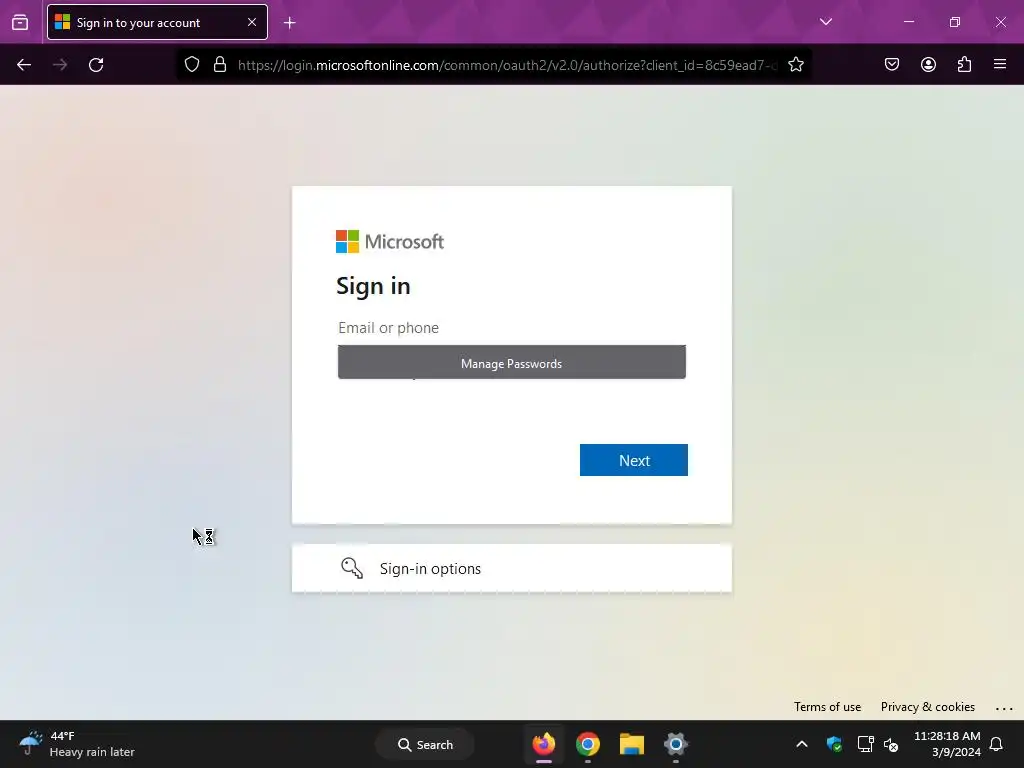Restore down the Firefox window
The image size is (1024, 768).
click(955, 22)
